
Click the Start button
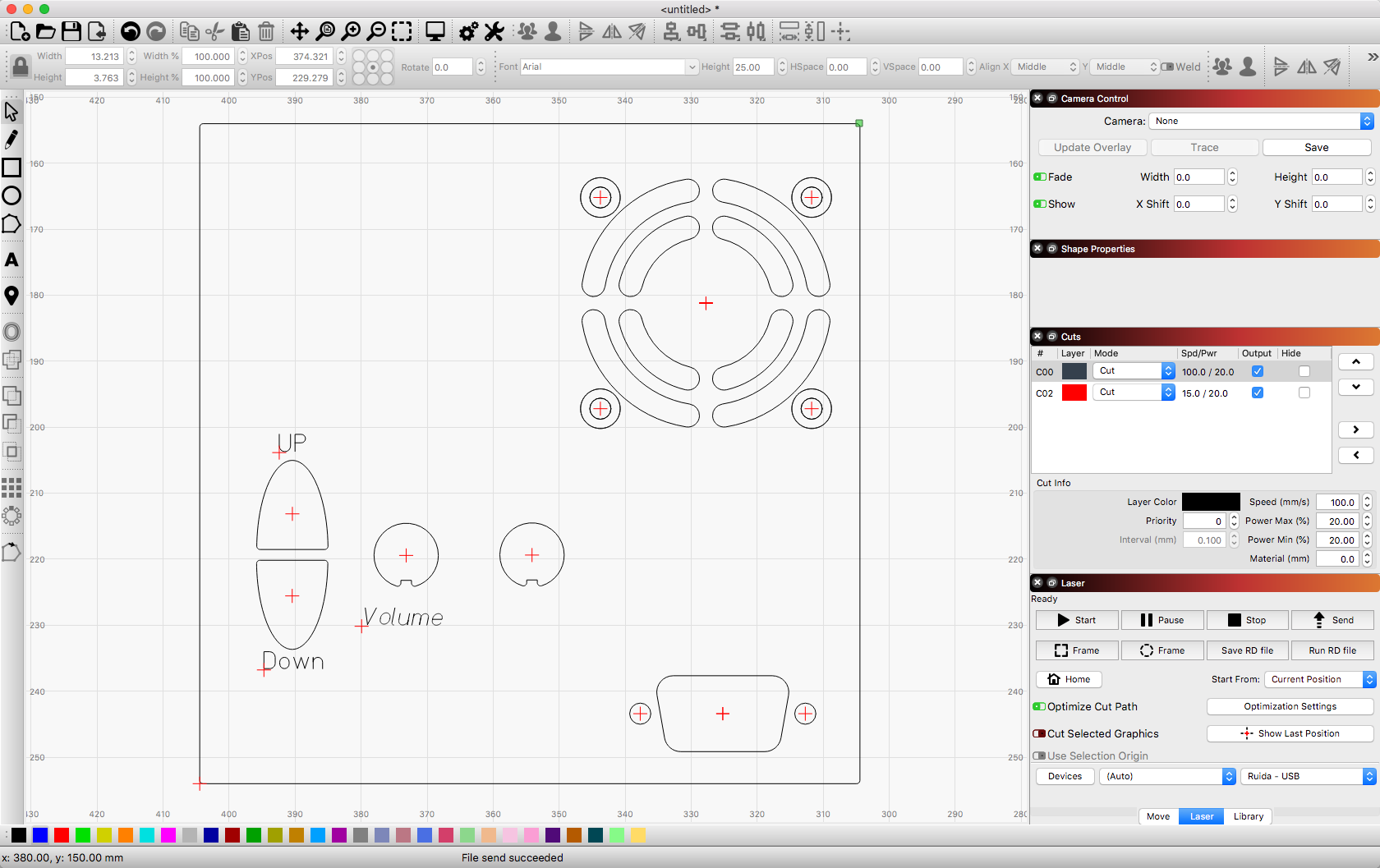click(1077, 620)
